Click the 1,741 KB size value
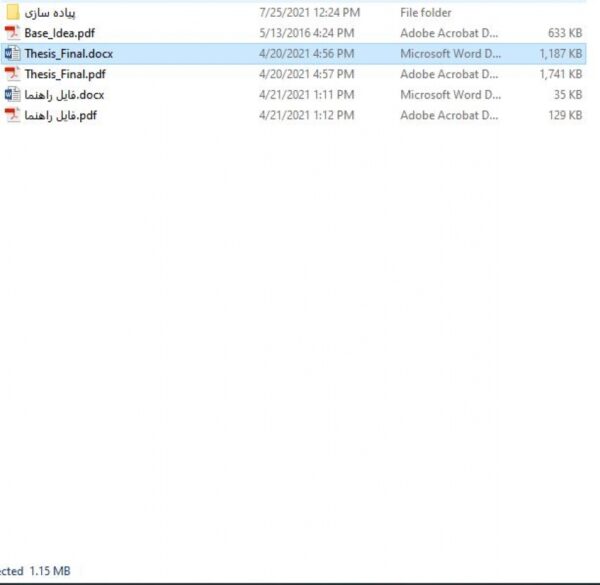600x585 pixels. click(x=561, y=74)
